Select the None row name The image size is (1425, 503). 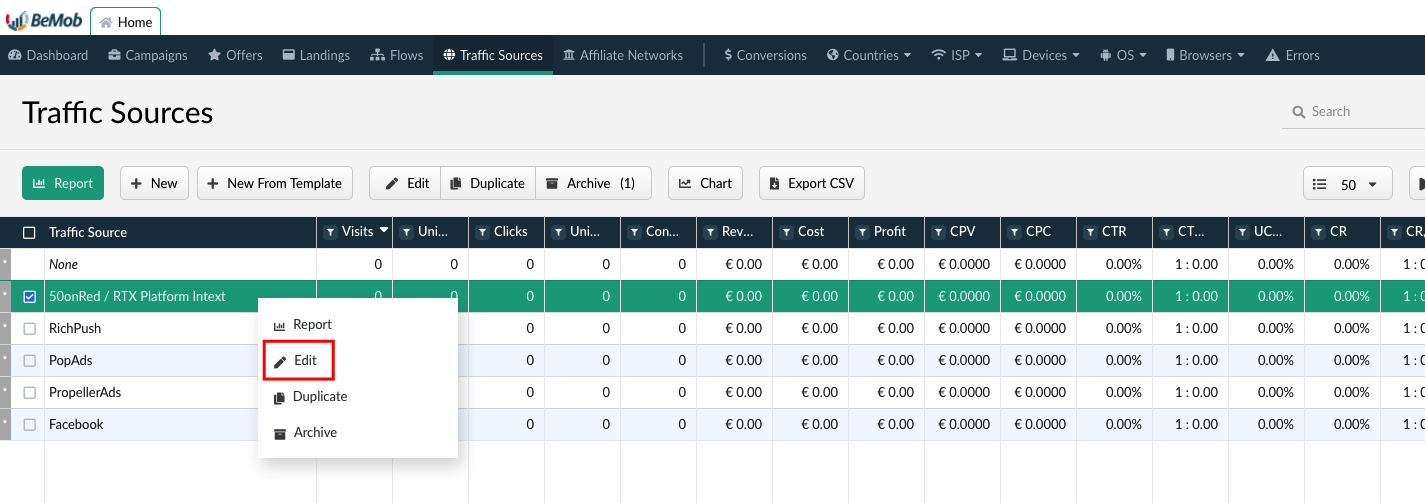[x=63, y=264]
